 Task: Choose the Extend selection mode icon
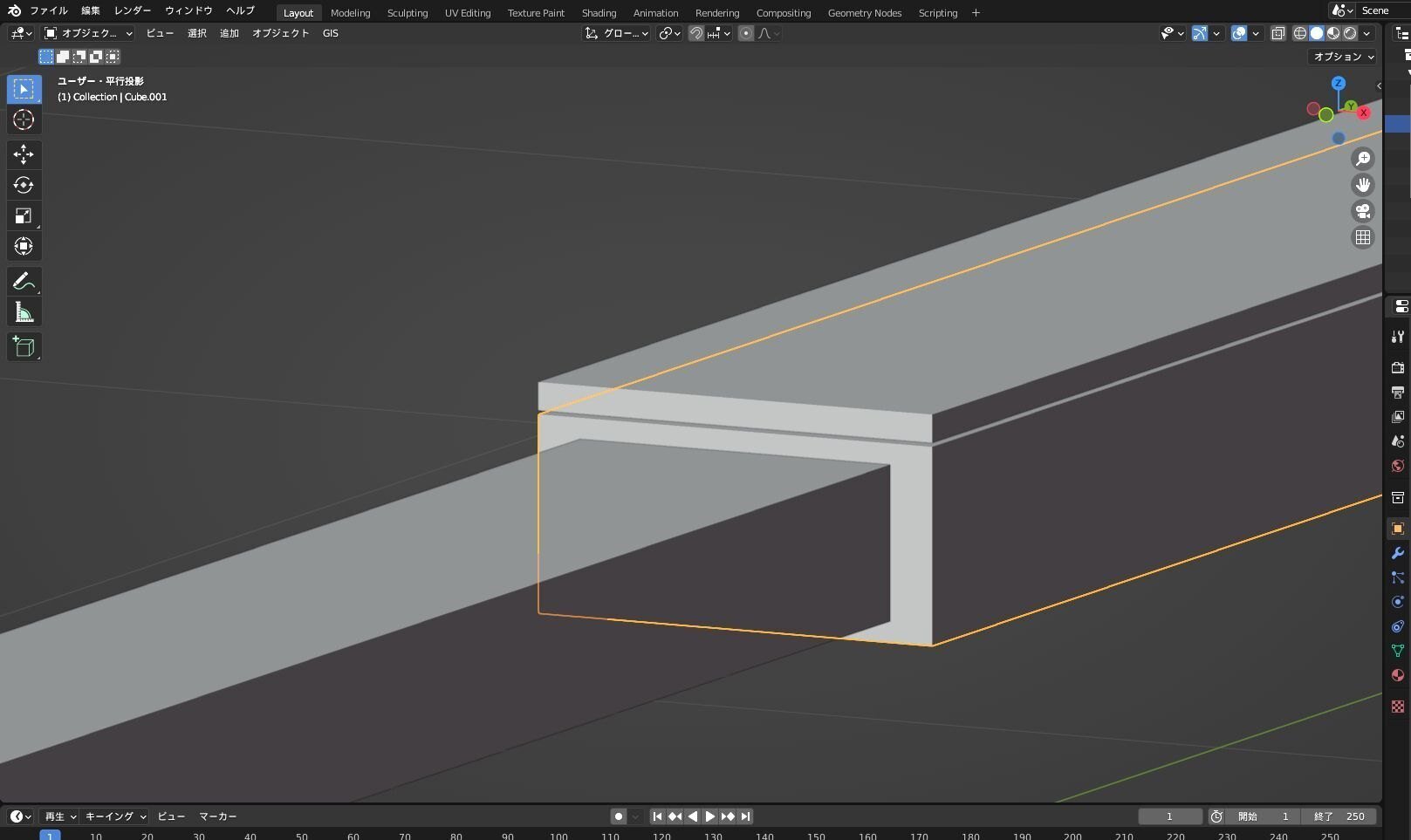pos(63,57)
